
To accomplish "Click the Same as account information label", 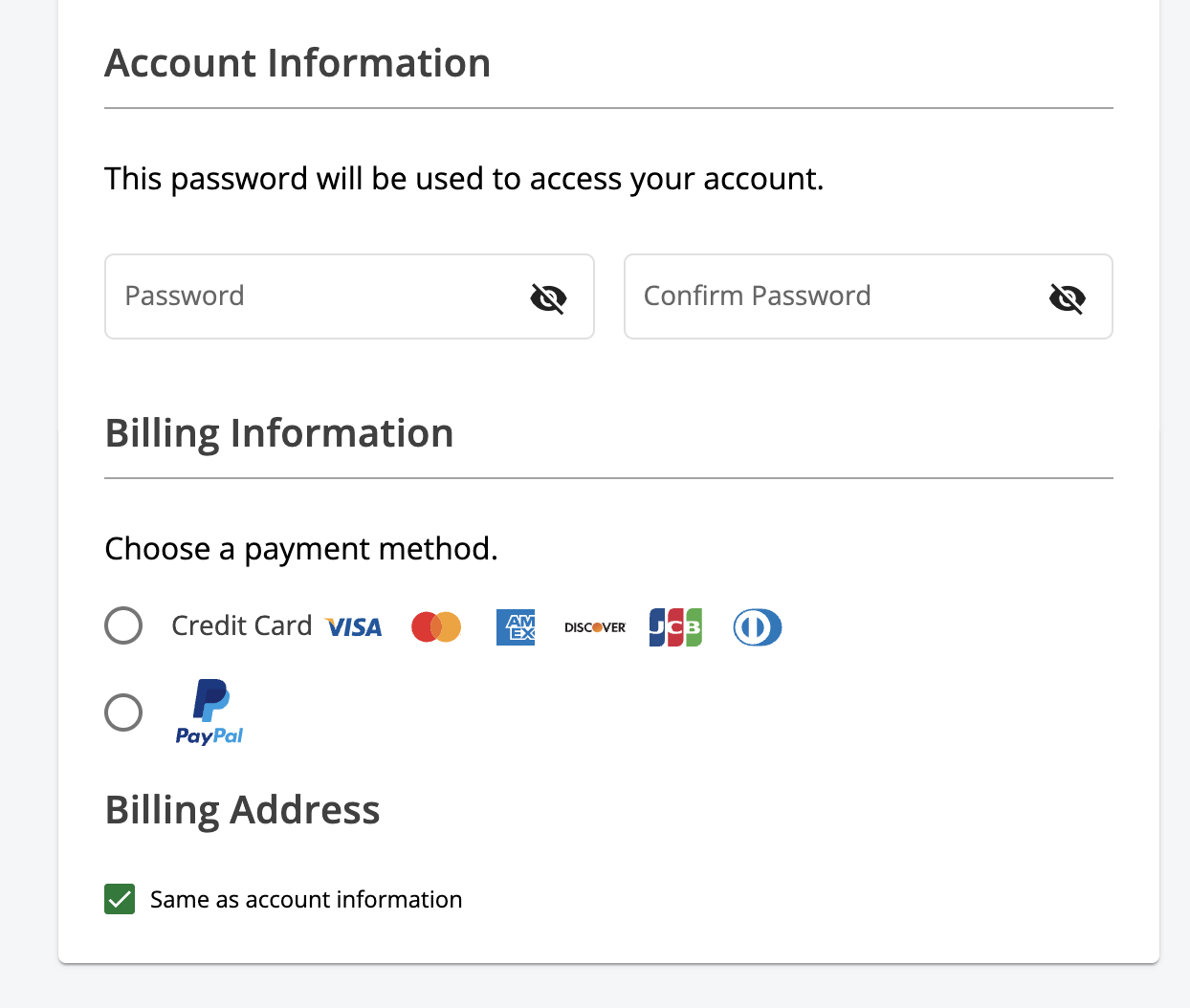I will (306, 899).
